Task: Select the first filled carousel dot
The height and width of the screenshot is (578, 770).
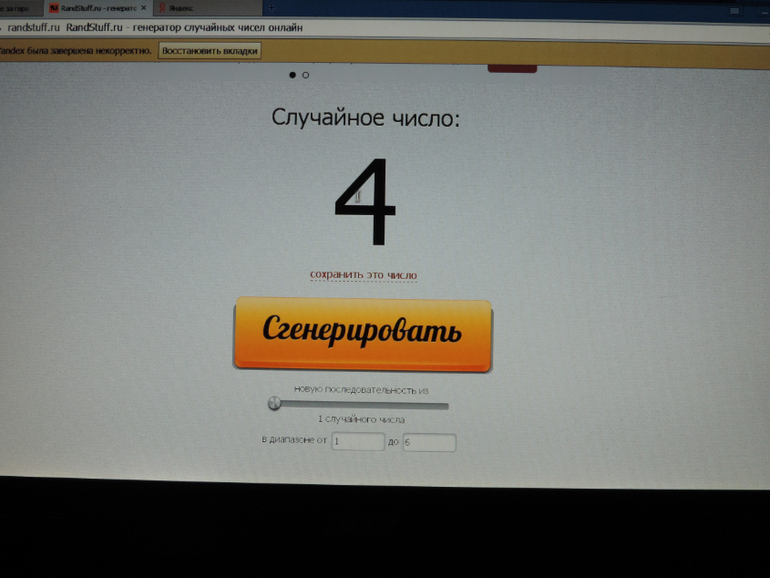Action: click(292, 75)
